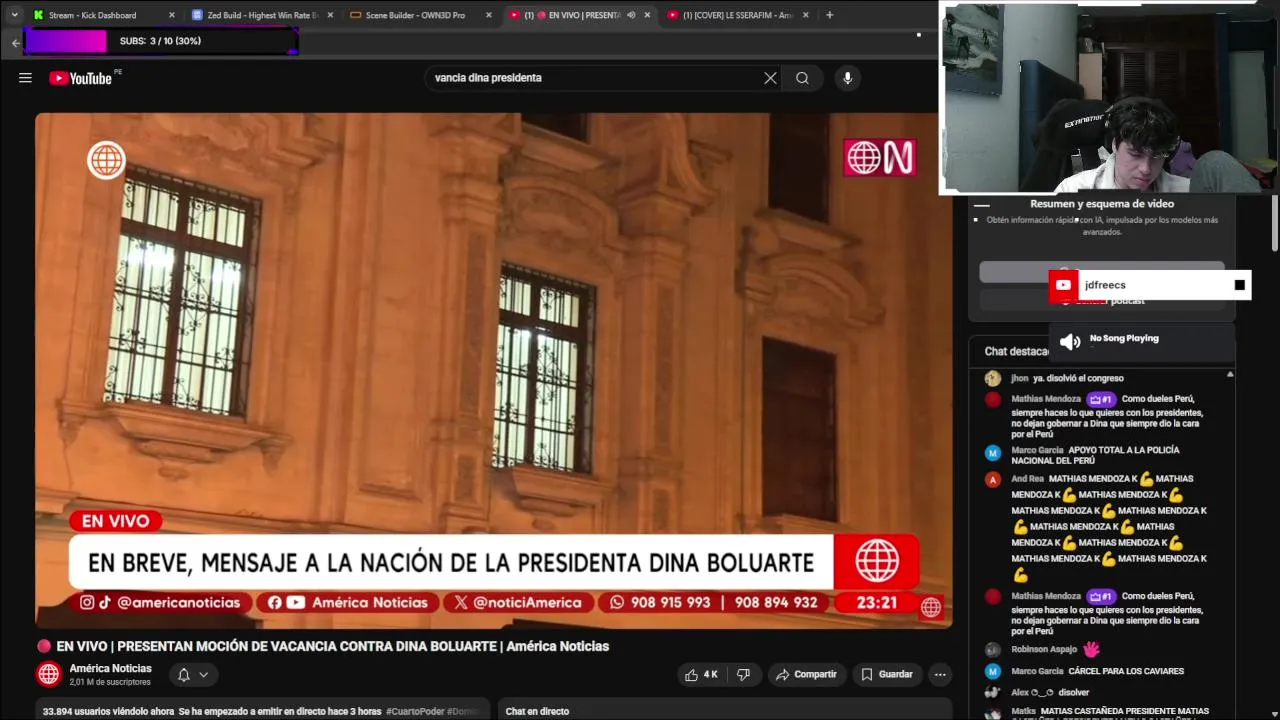This screenshot has width=1280, height=720.
Task: Click the No Song Playing speaker icon
Action: [x=1070, y=341]
